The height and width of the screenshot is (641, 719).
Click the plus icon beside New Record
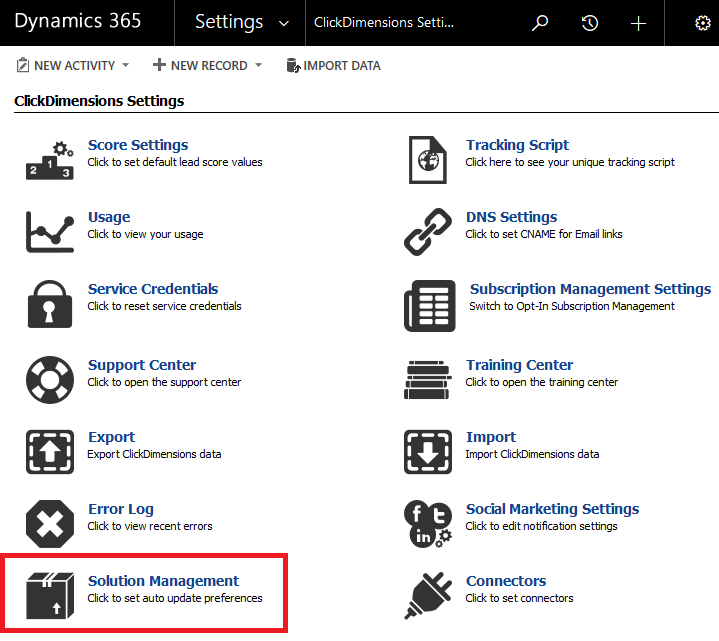coord(159,65)
